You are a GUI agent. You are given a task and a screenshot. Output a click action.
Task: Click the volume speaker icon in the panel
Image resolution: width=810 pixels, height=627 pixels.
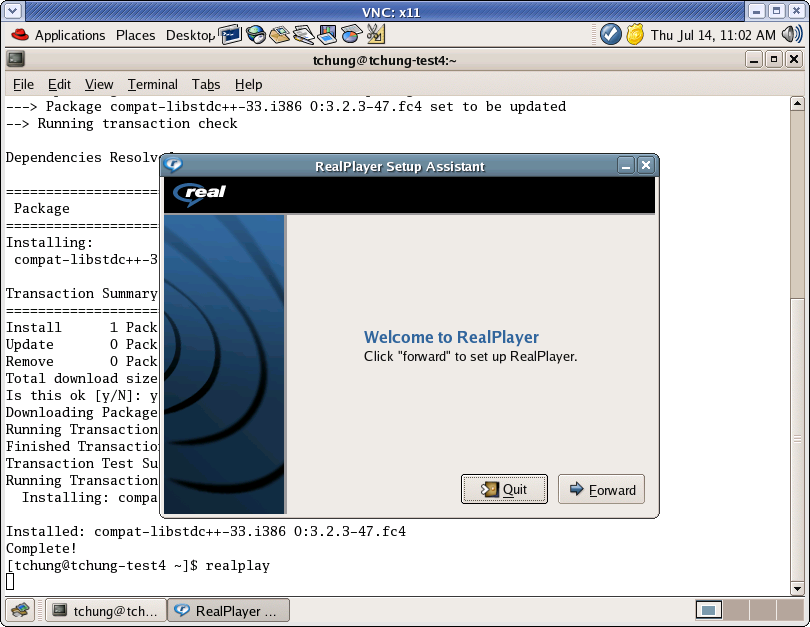tap(792, 35)
